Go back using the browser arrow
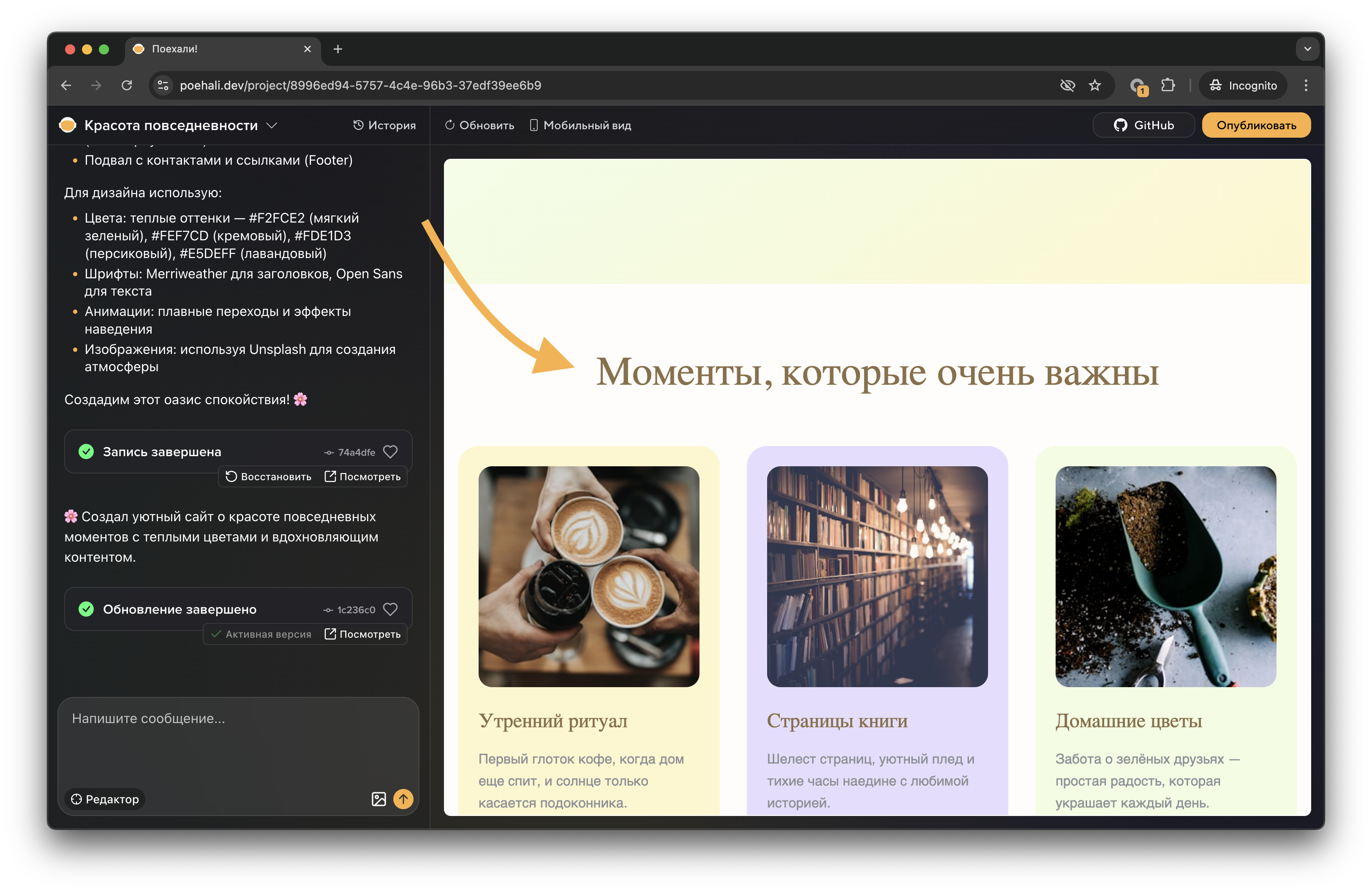 point(66,85)
